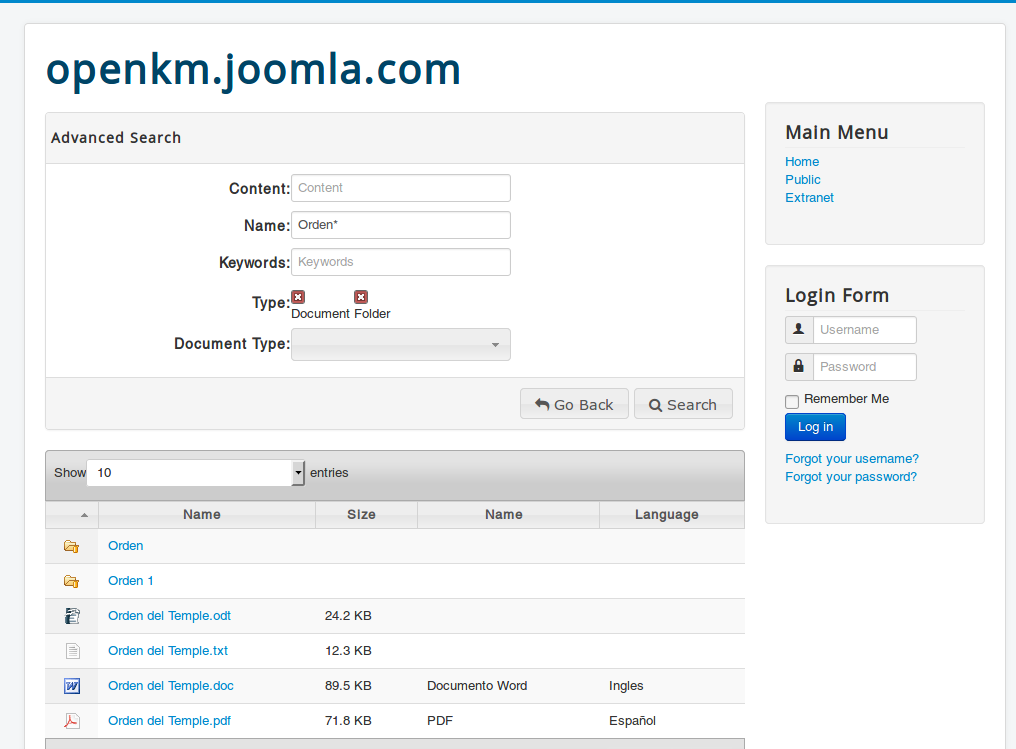Focus the Username input field
The width and height of the screenshot is (1016, 749).
click(864, 330)
